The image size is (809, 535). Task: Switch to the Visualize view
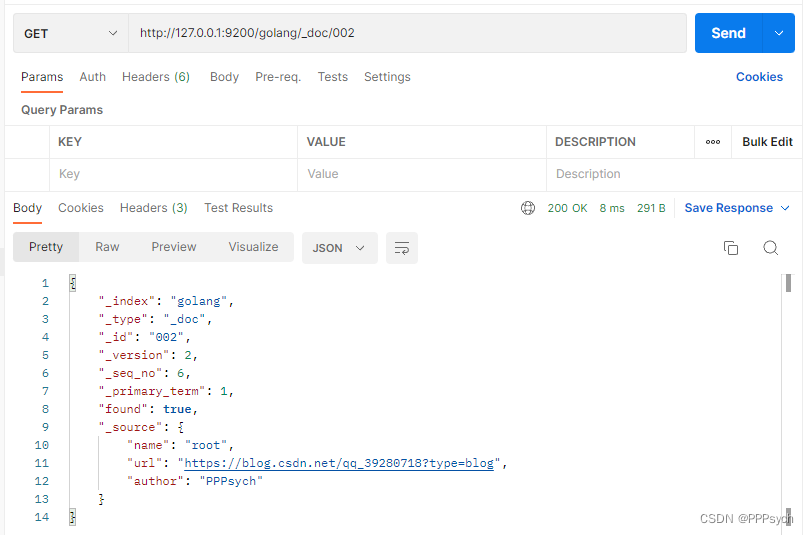pyautogui.click(x=253, y=247)
